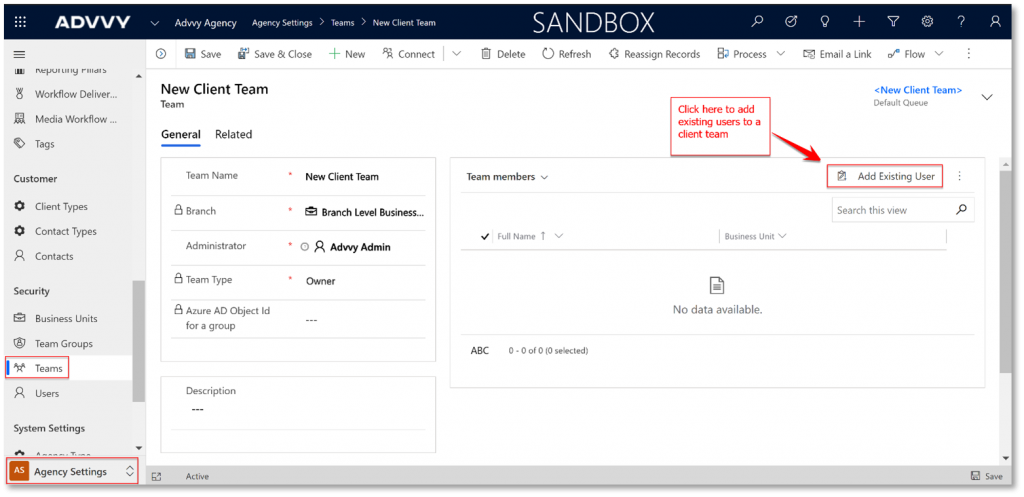This screenshot has height=497, width=1024.
Task: Click the Add Existing User button
Action: [886, 176]
